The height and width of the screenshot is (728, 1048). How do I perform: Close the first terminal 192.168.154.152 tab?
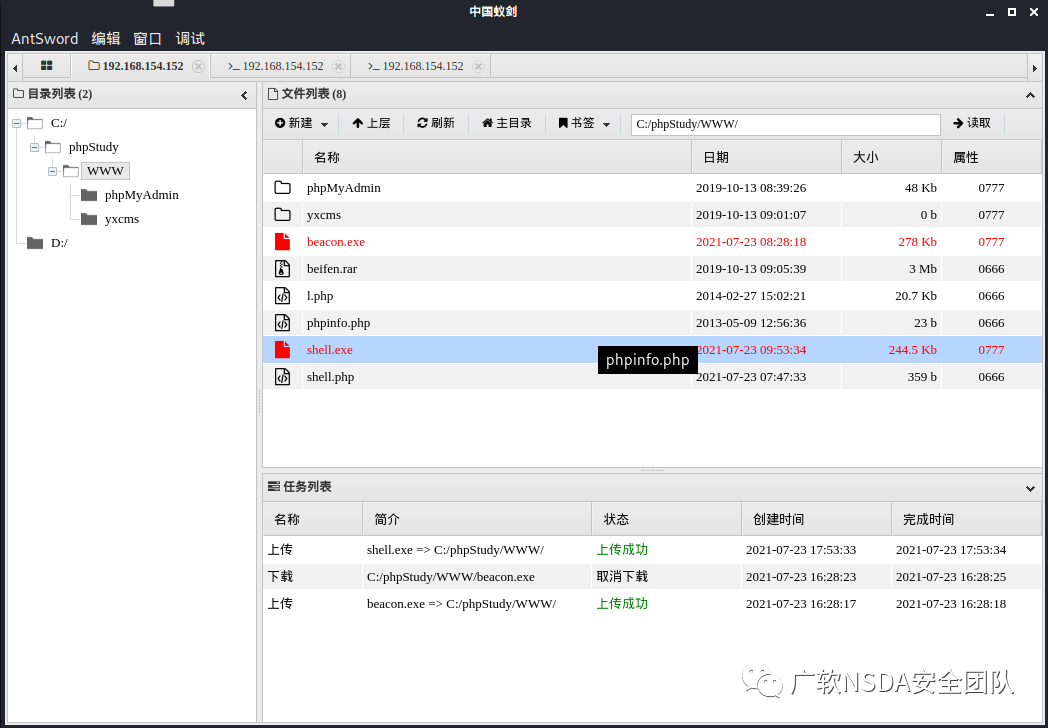point(338,66)
